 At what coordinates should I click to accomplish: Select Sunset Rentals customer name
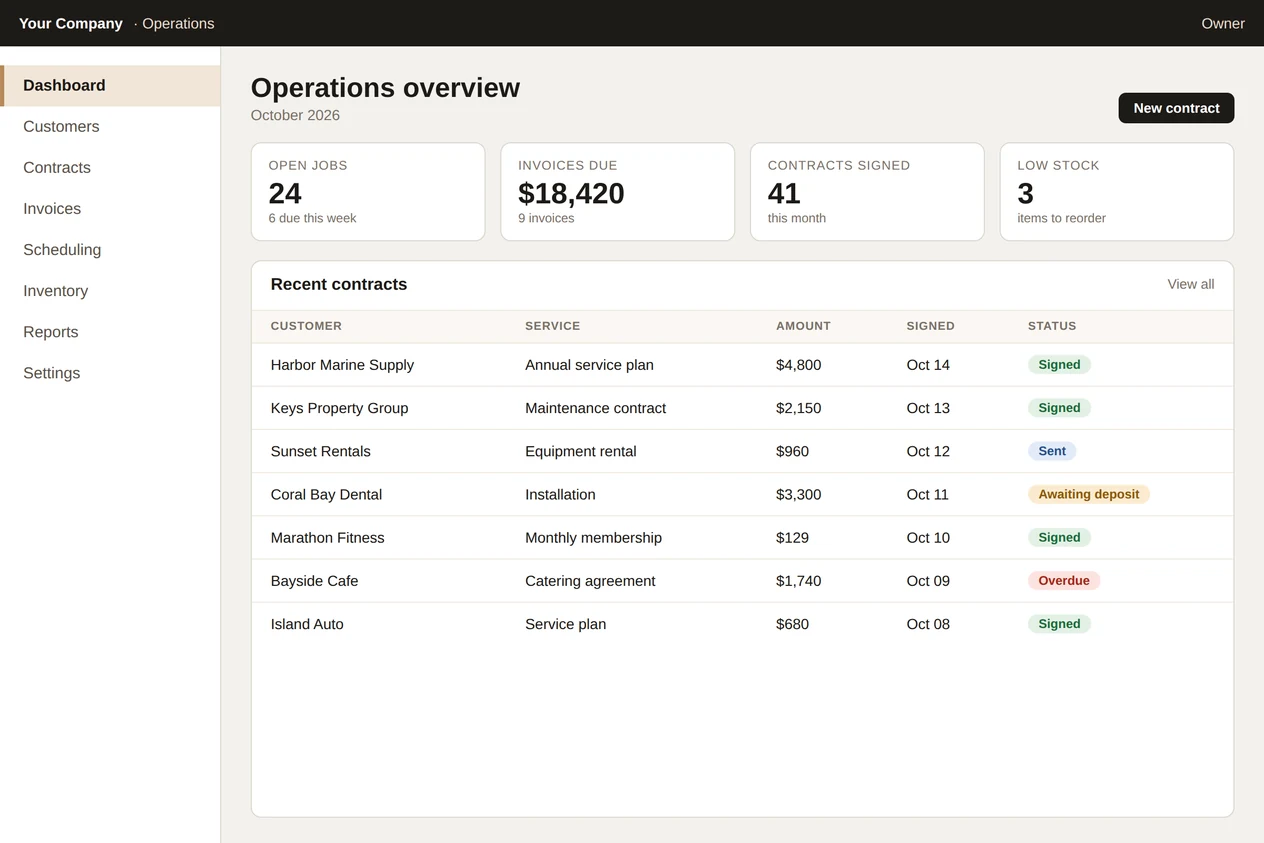point(320,451)
